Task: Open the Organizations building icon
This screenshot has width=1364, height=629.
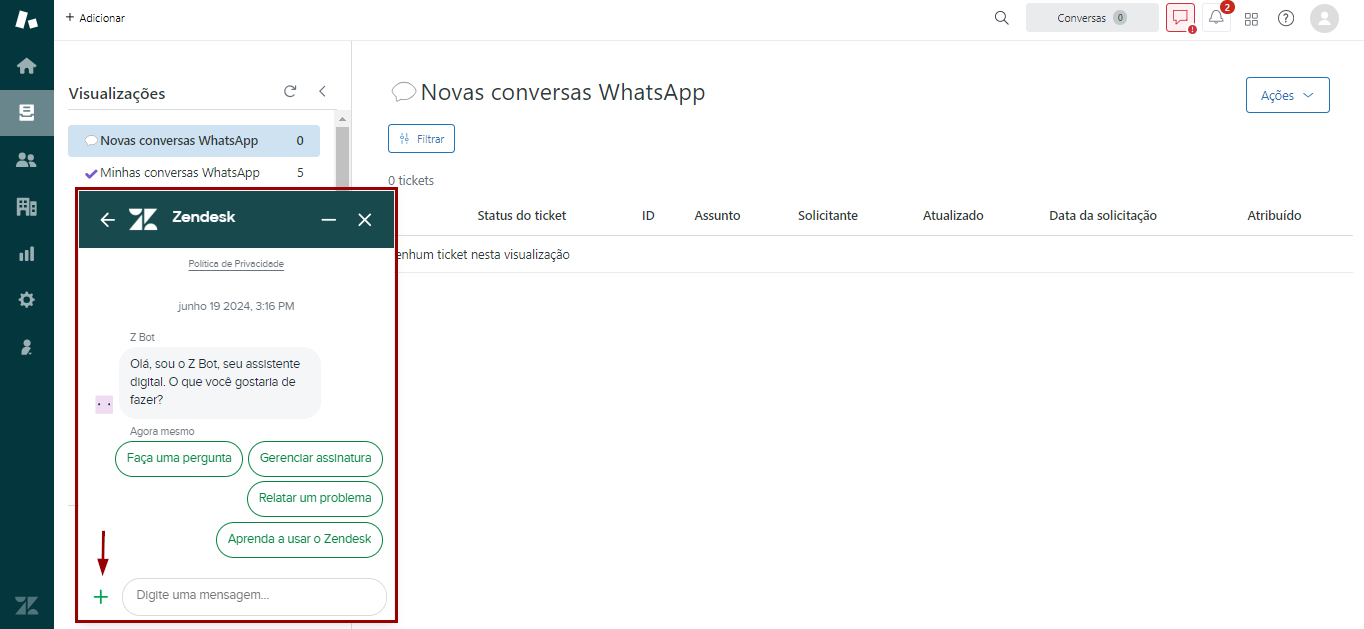Action: tap(27, 207)
